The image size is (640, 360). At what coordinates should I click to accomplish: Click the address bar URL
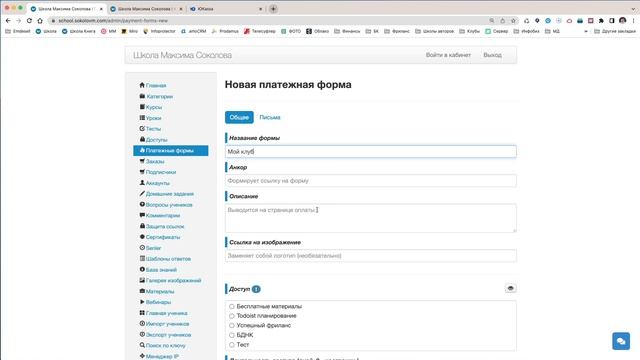tap(113, 20)
